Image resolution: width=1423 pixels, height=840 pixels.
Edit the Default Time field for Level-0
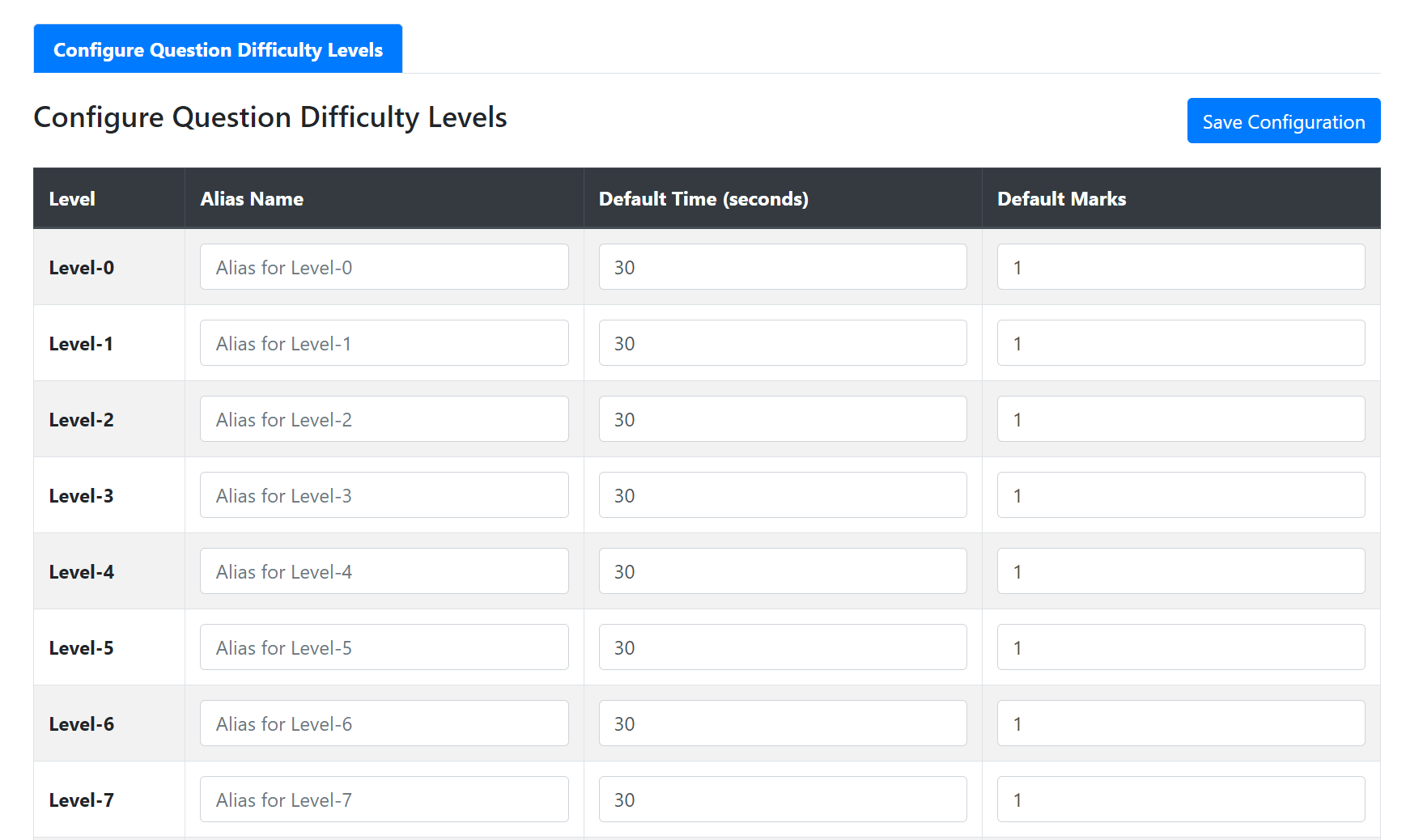[782, 267]
